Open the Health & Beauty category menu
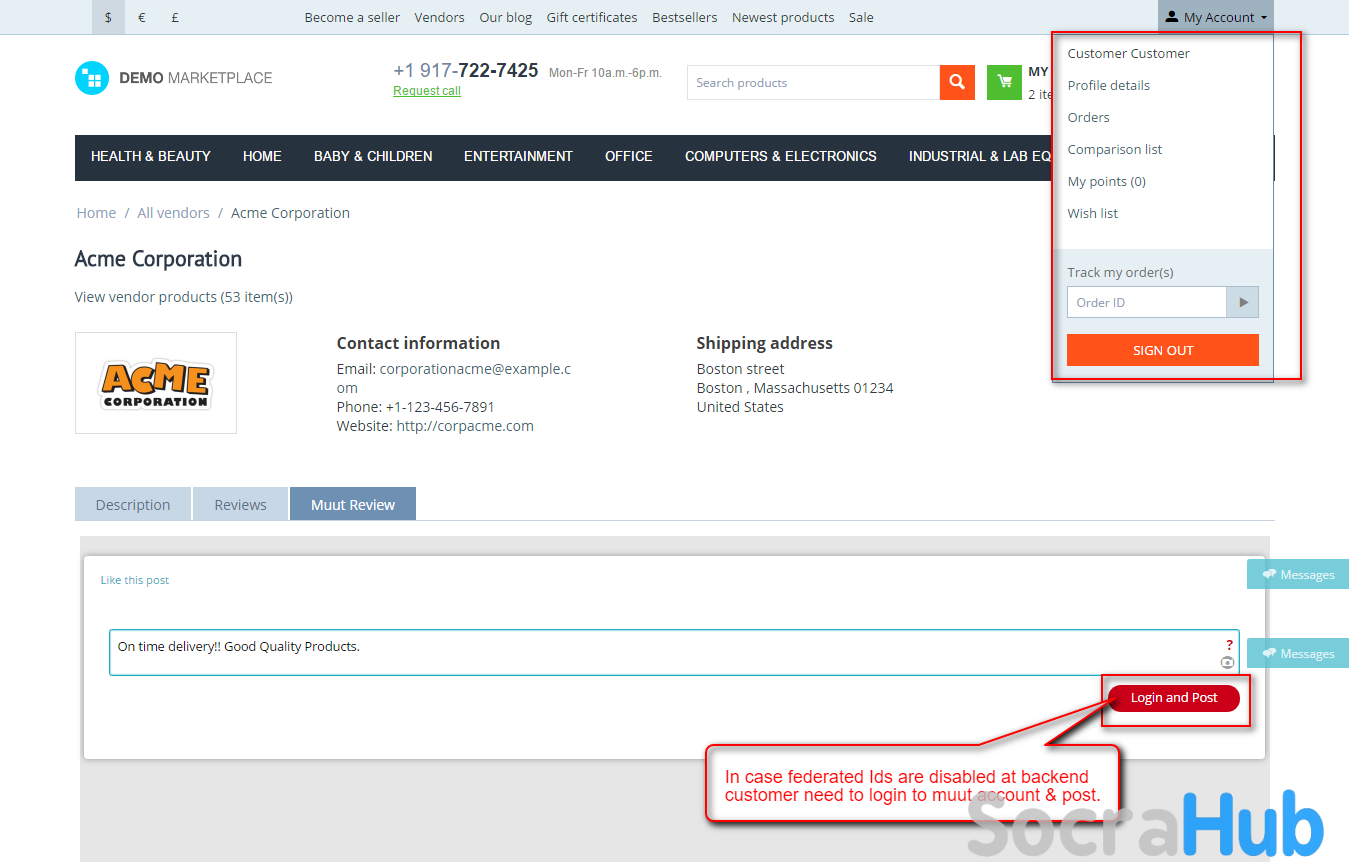The width and height of the screenshot is (1349, 862). pyautogui.click(x=150, y=157)
